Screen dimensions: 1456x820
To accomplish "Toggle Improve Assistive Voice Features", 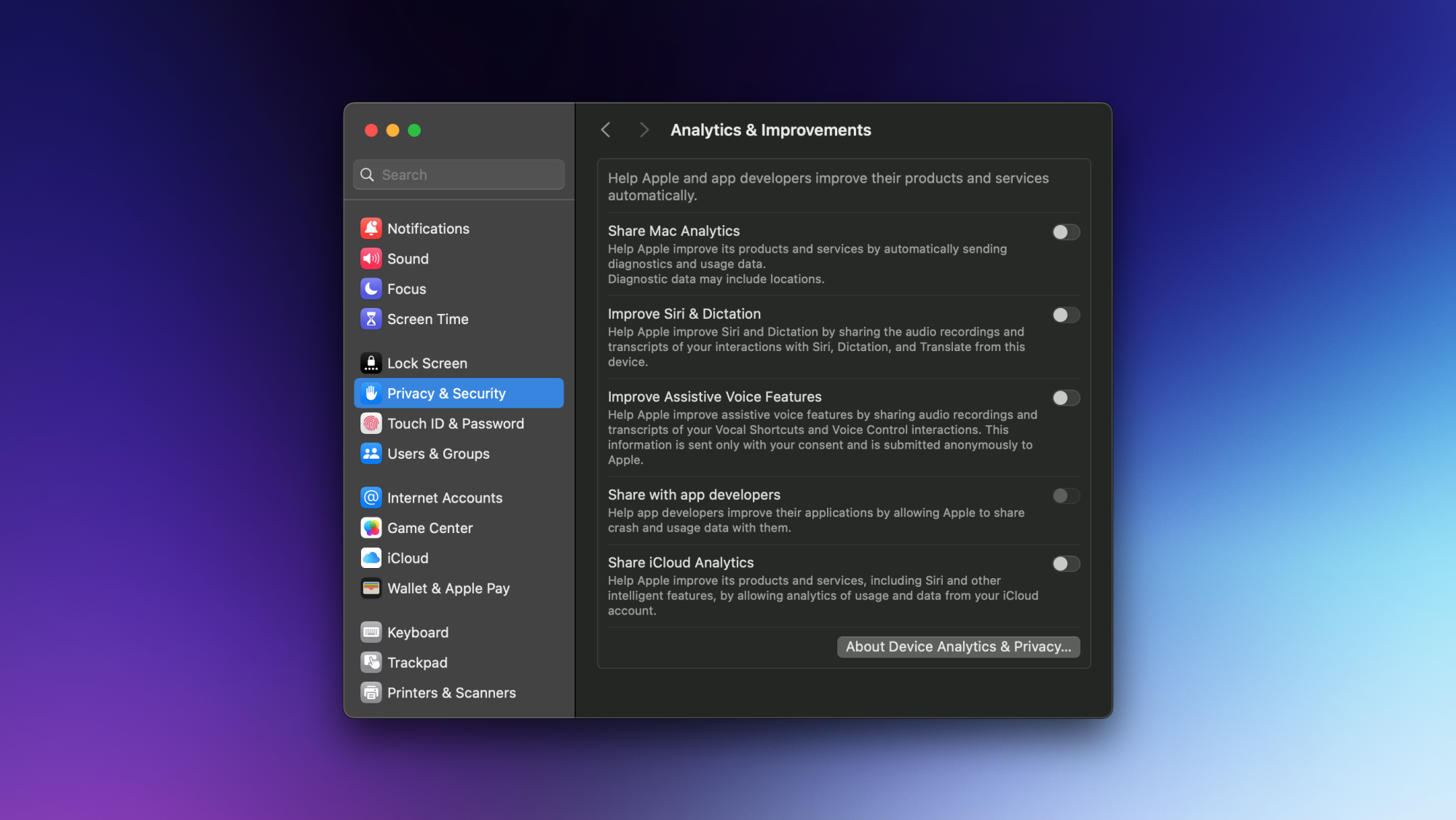I will [1066, 398].
